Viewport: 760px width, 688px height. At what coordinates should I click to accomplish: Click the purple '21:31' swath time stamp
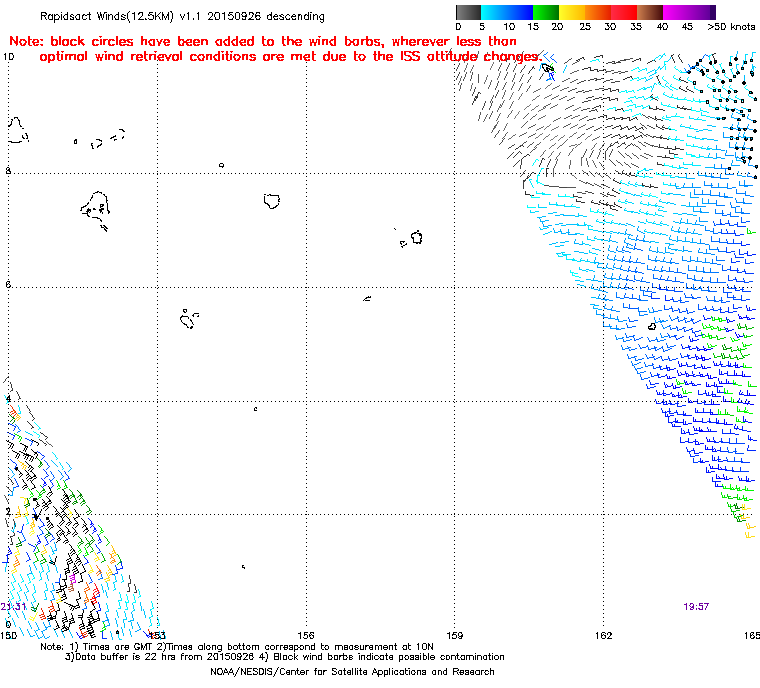pos(13,607)
